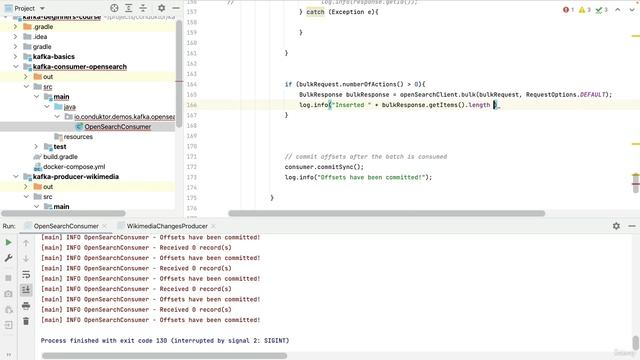The image size is (640, 360).
Task: Click the wrench icon in Run panel
Action: [x=8, y=258]
